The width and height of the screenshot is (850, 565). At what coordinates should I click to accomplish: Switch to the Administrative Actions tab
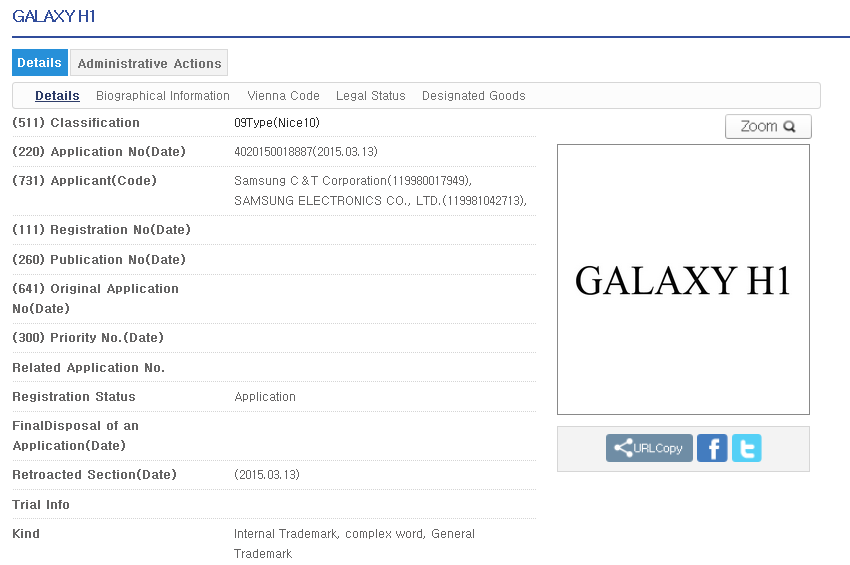[149, 63]
